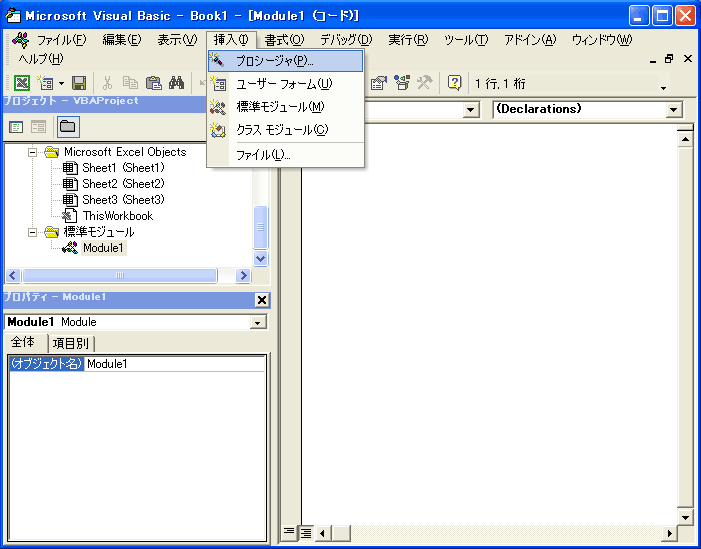Select Module1 in project tree
Viewport: 701px width, 549px height.
(103, 248)
